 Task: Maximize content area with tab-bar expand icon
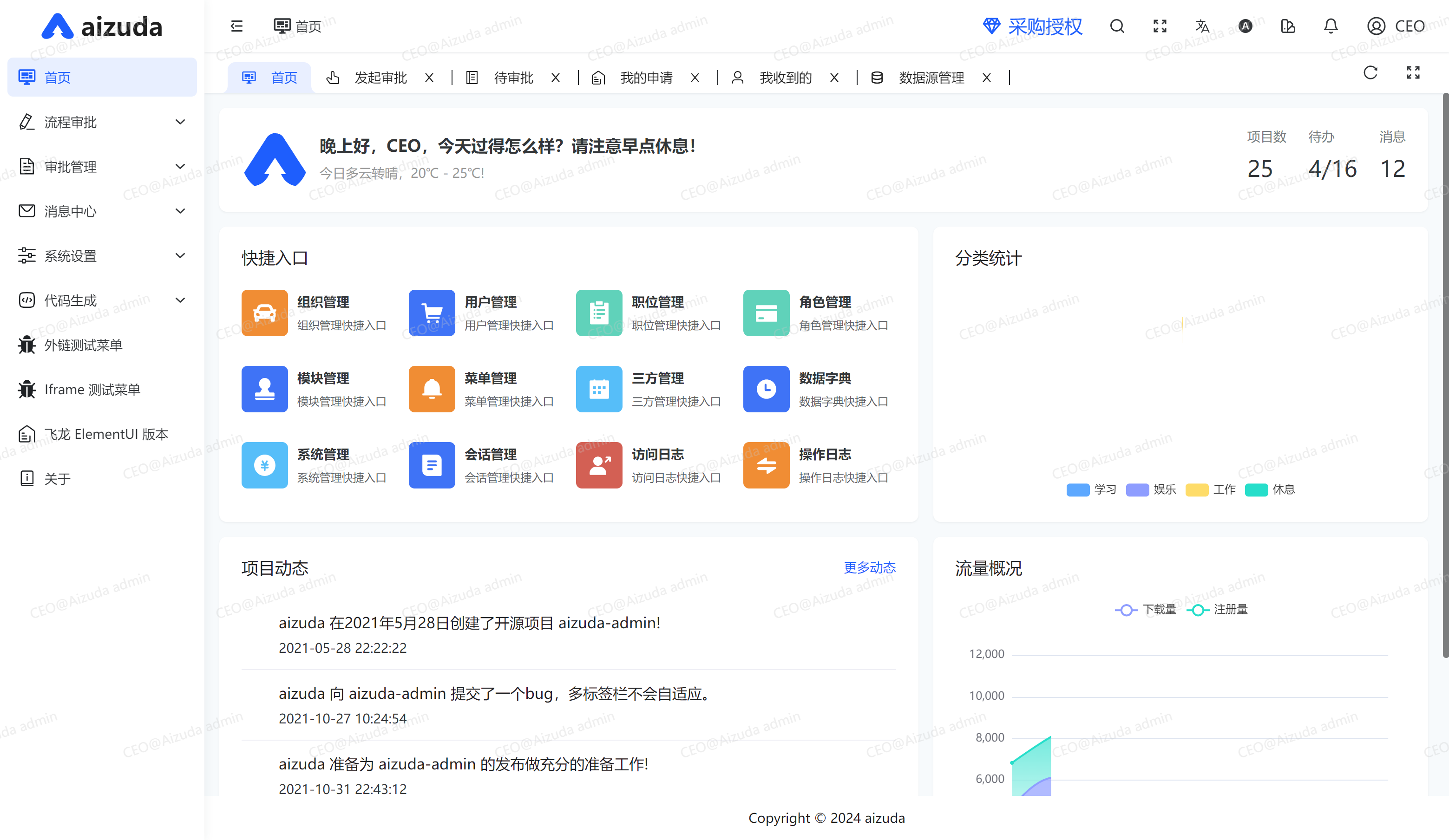1413,72
